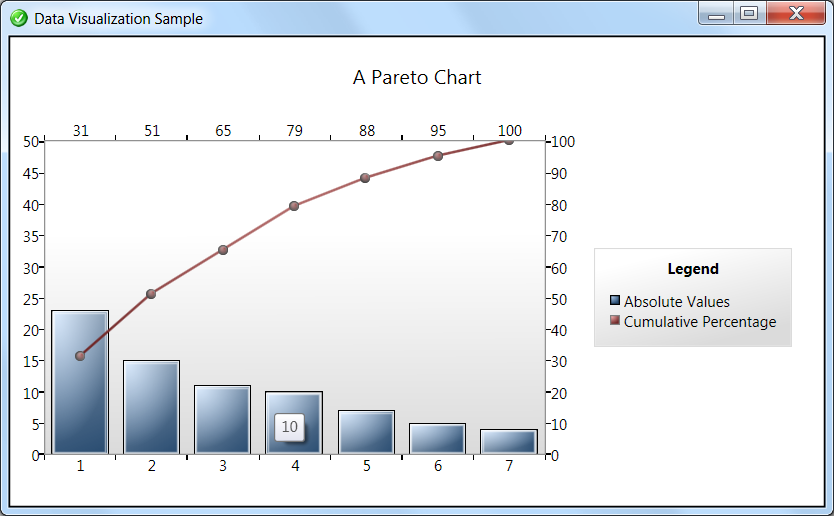Select the Absolute Values legend label
The width and height of the screenshot is (834, 516).
pos(677,302)
